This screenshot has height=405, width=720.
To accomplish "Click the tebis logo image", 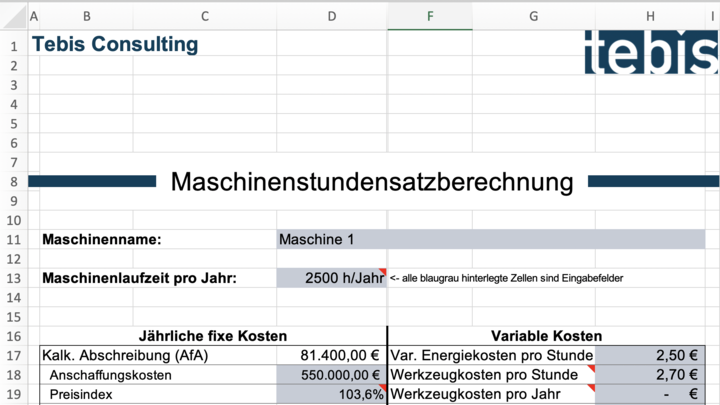I will click(x=651, y=52).
